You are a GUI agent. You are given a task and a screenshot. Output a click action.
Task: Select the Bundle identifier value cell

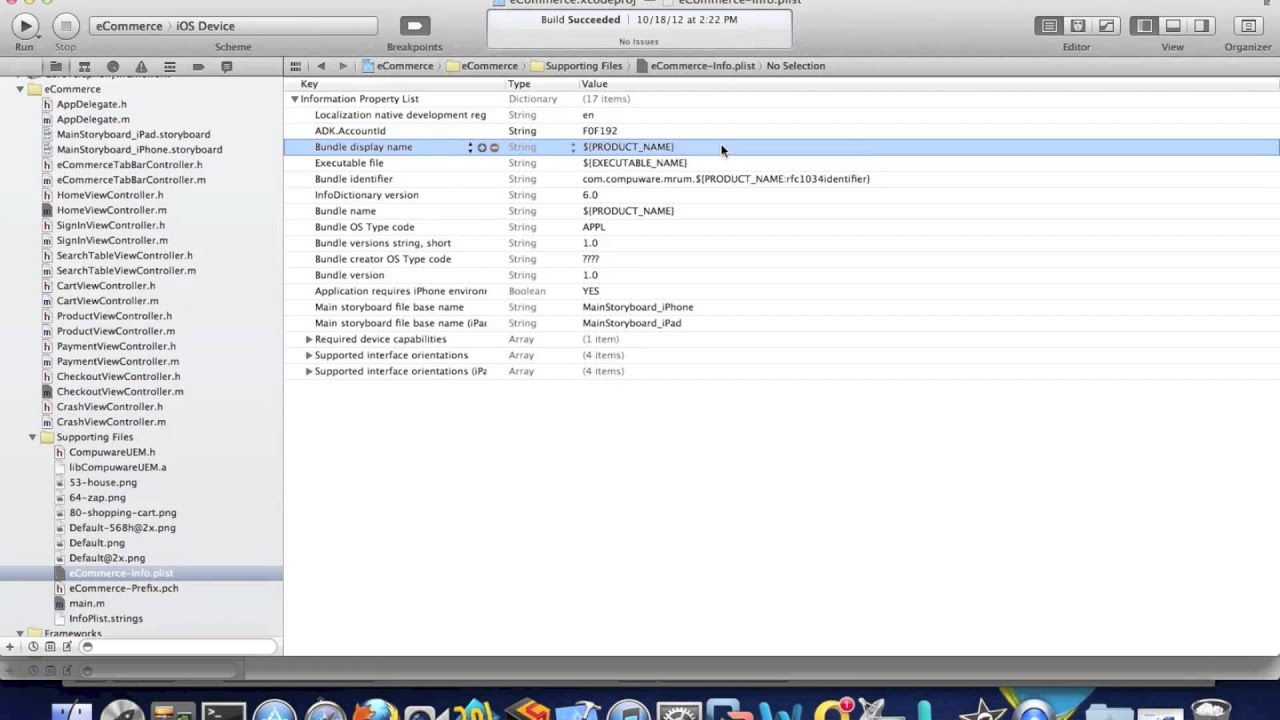[726, 179]
